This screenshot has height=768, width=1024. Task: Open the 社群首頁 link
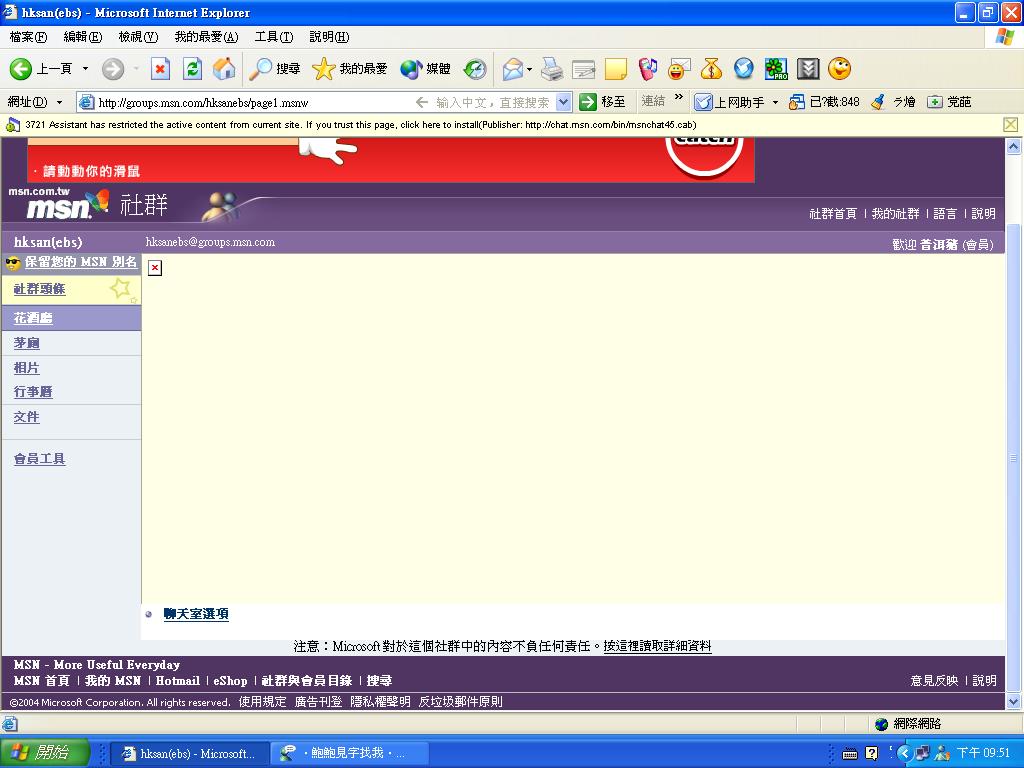833,214
